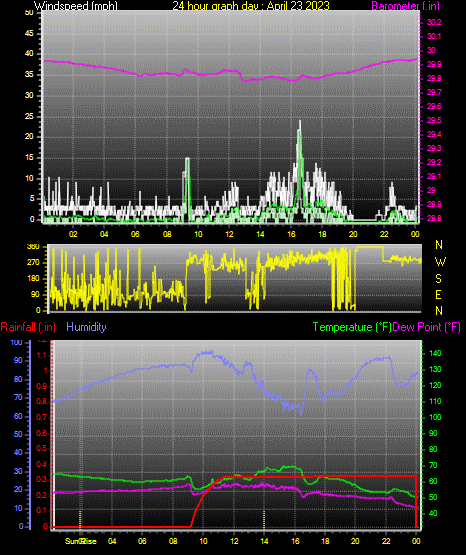This screenshot has width=466, height=555.
Task: Click the '22' hour label under the windspeed chart
Action: pyautogui.click(x=384, y=234)
